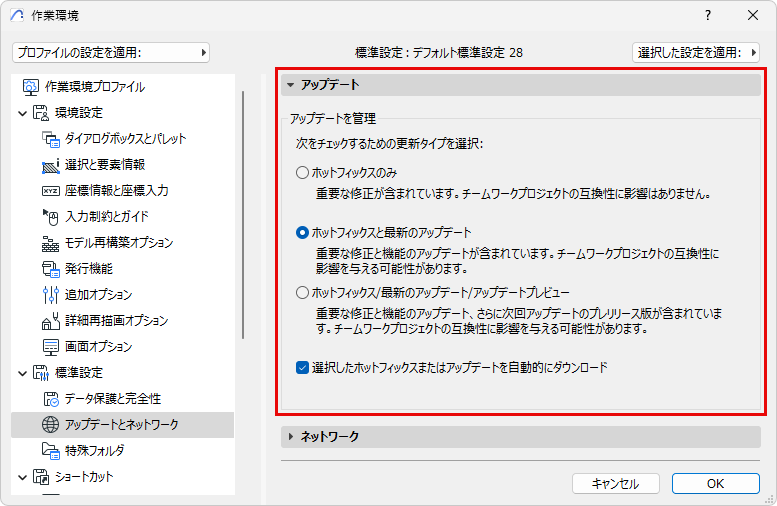Click the 環境設定 folder icon
Image resolution: width=777 pixels, height=506 pixels.
coord(41,112)
